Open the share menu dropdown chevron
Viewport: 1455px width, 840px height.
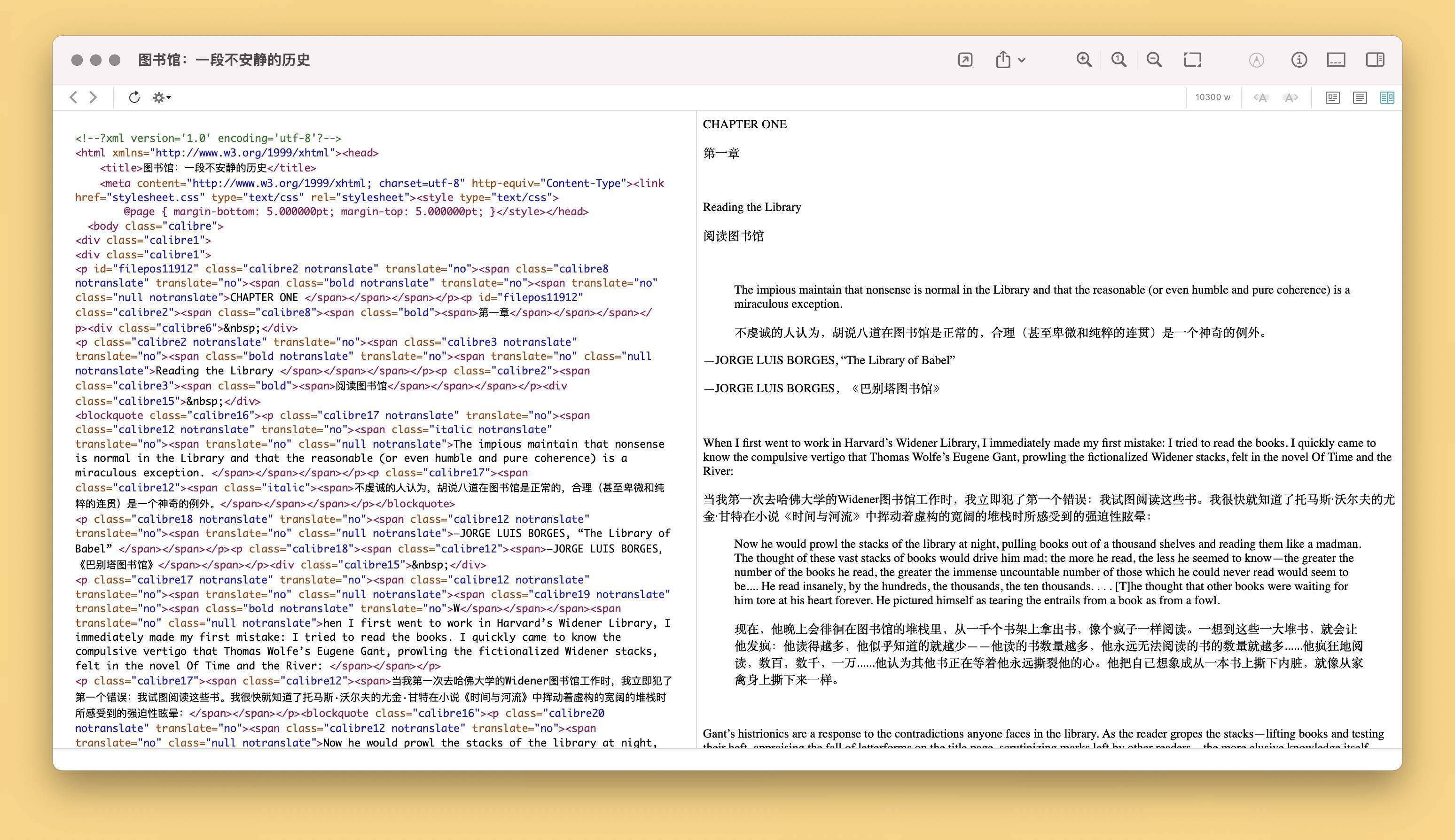[1022, 60]
